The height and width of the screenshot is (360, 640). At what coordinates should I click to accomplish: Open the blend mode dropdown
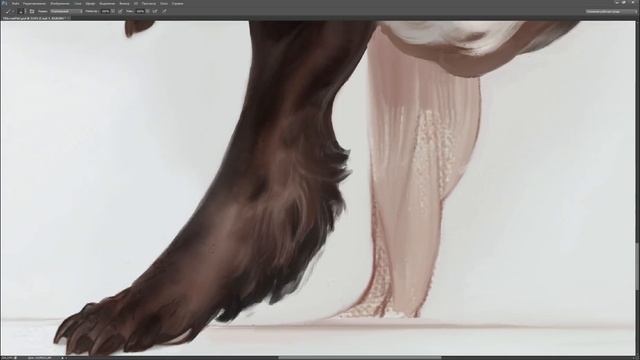click(66, 11)
